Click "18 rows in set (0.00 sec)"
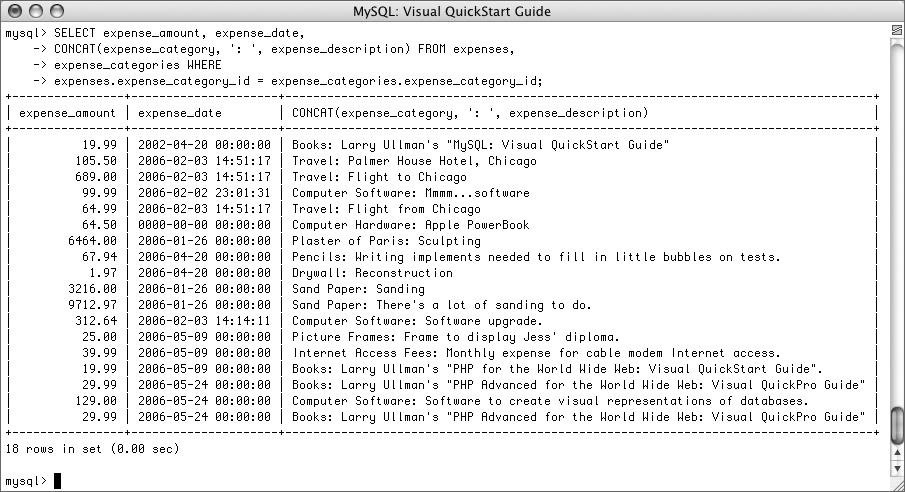 point(92,449)
